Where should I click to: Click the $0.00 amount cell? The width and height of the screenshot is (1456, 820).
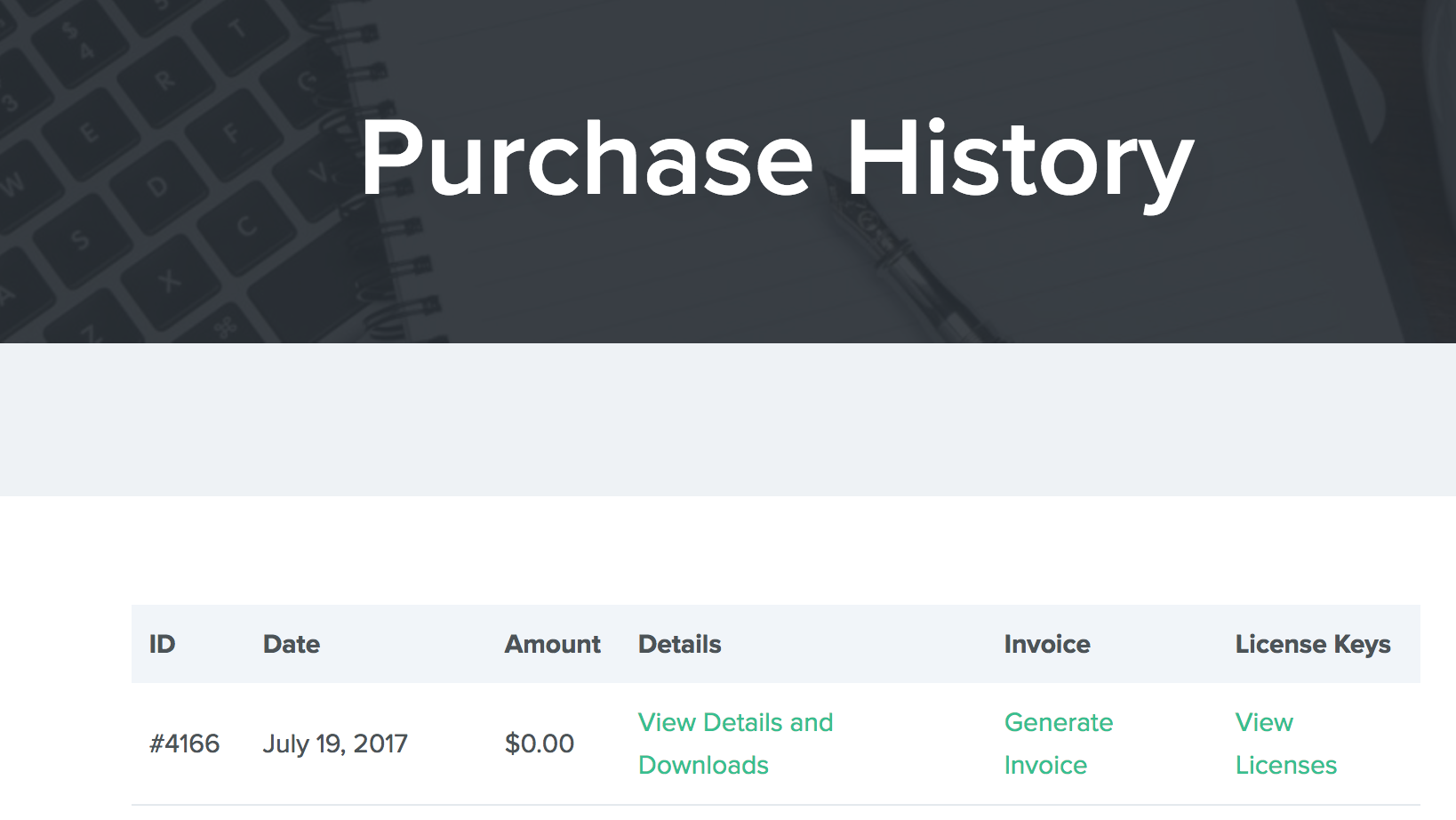[x=540, y=744]
